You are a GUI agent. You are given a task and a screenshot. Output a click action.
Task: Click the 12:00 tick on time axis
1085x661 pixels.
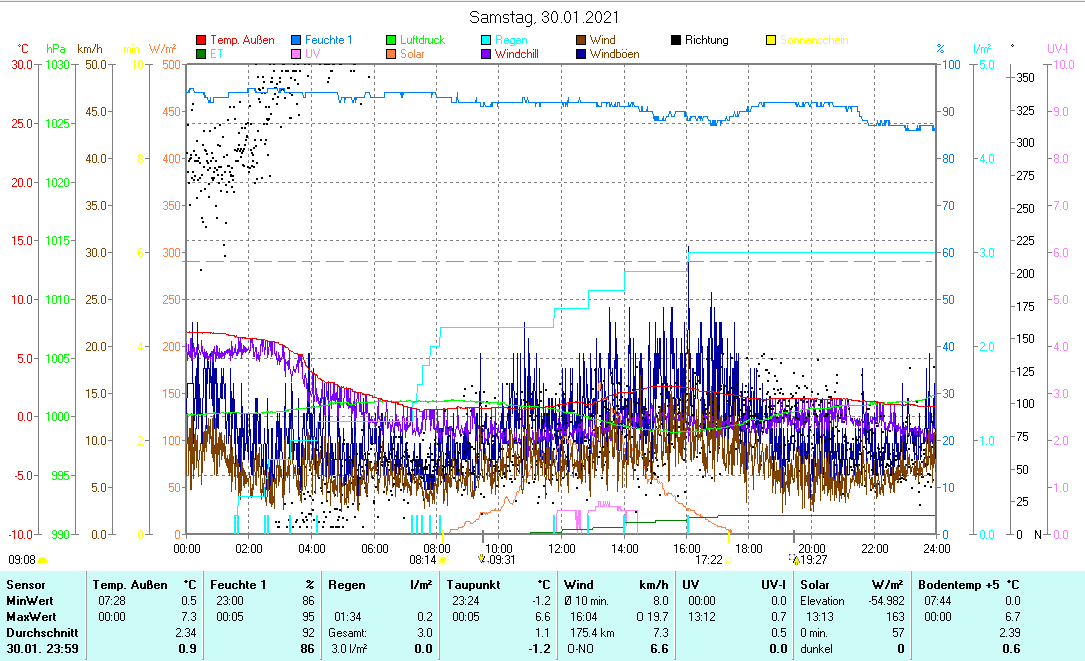[562, 548]
